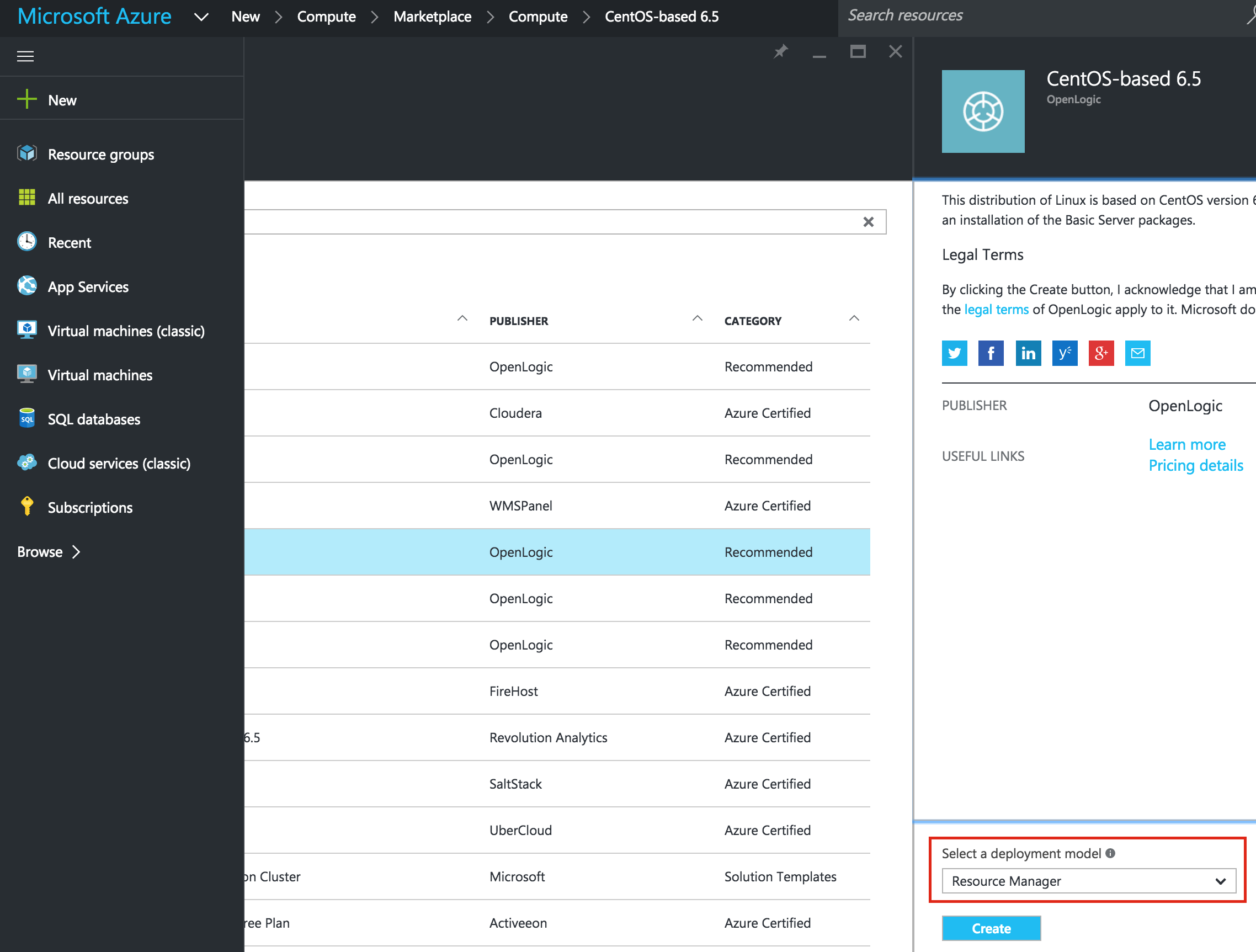
Task: Click the Virtual machines monitor icon
Action: coord(26,374)
